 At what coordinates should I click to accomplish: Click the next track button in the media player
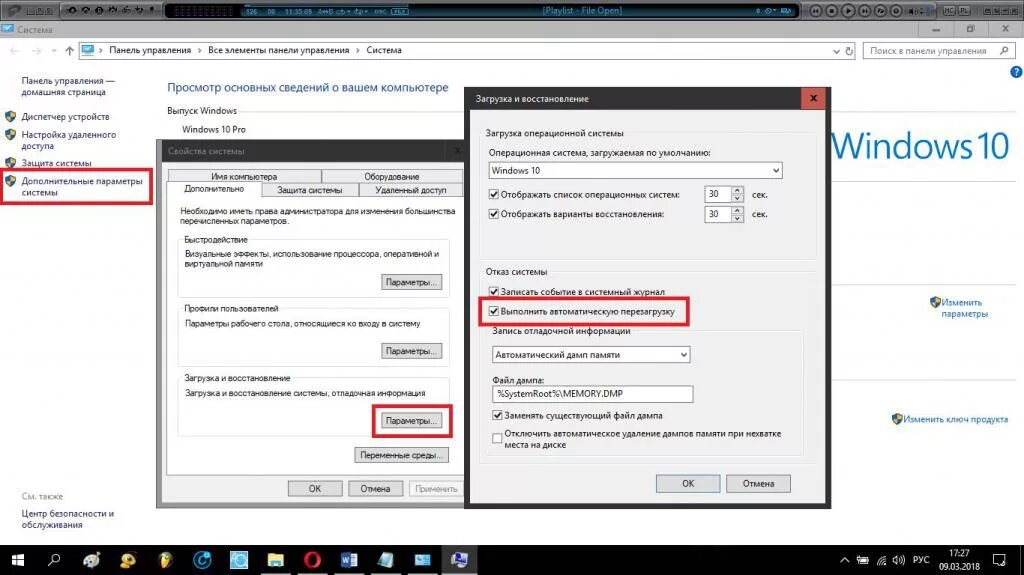[x=865, y=10]
